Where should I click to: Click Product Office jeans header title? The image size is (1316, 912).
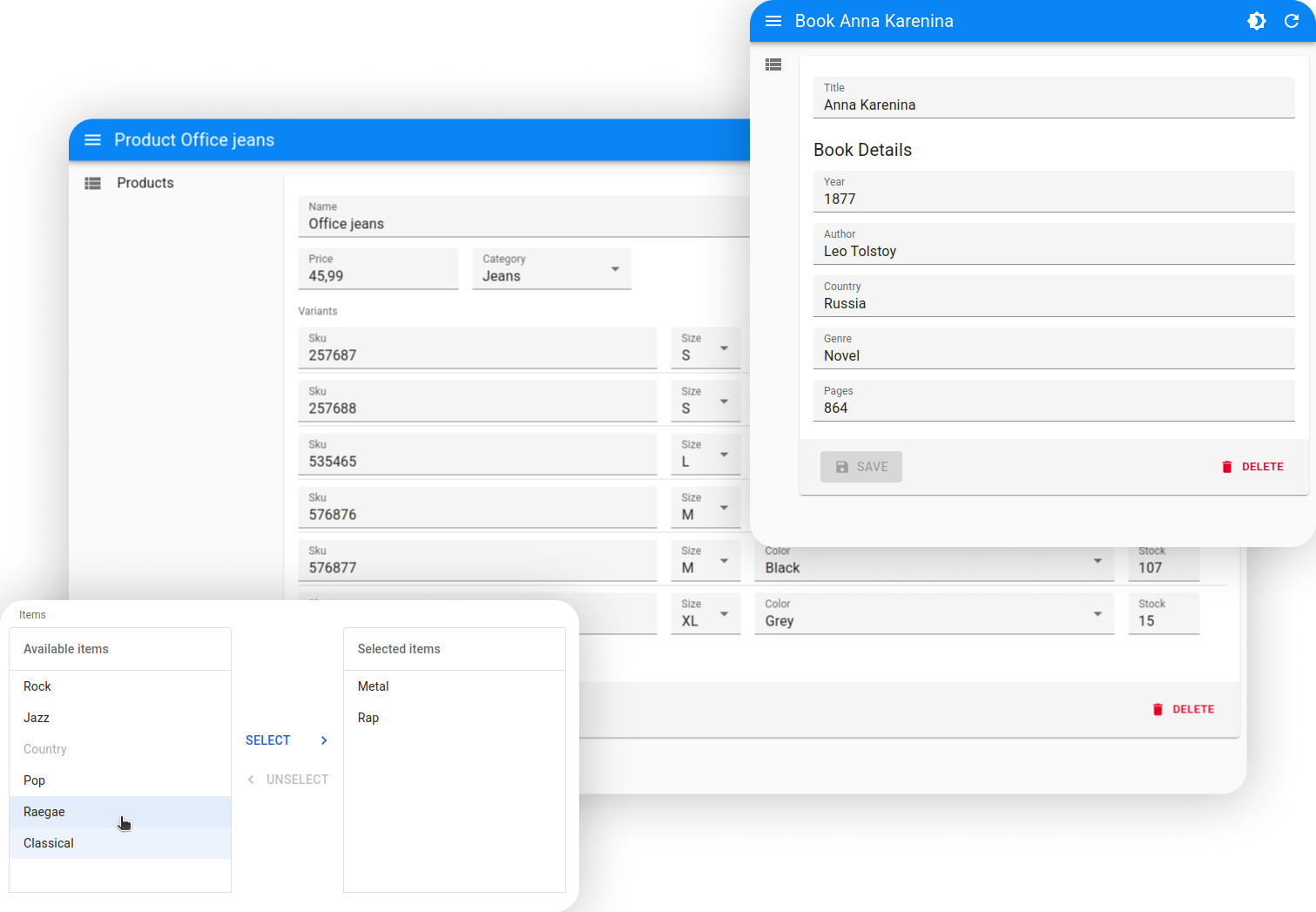click(x=194, y=140)
